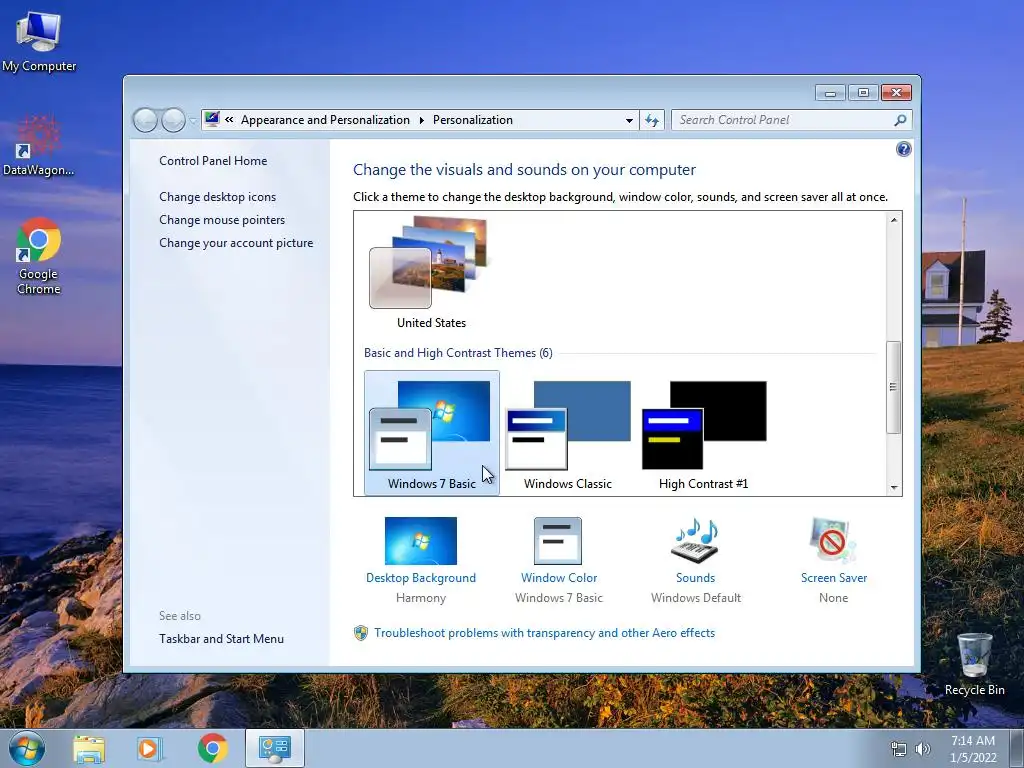The image size is (1024, 768).
Task: Click the volume speaker tray icon
Action: pos(922,749)
